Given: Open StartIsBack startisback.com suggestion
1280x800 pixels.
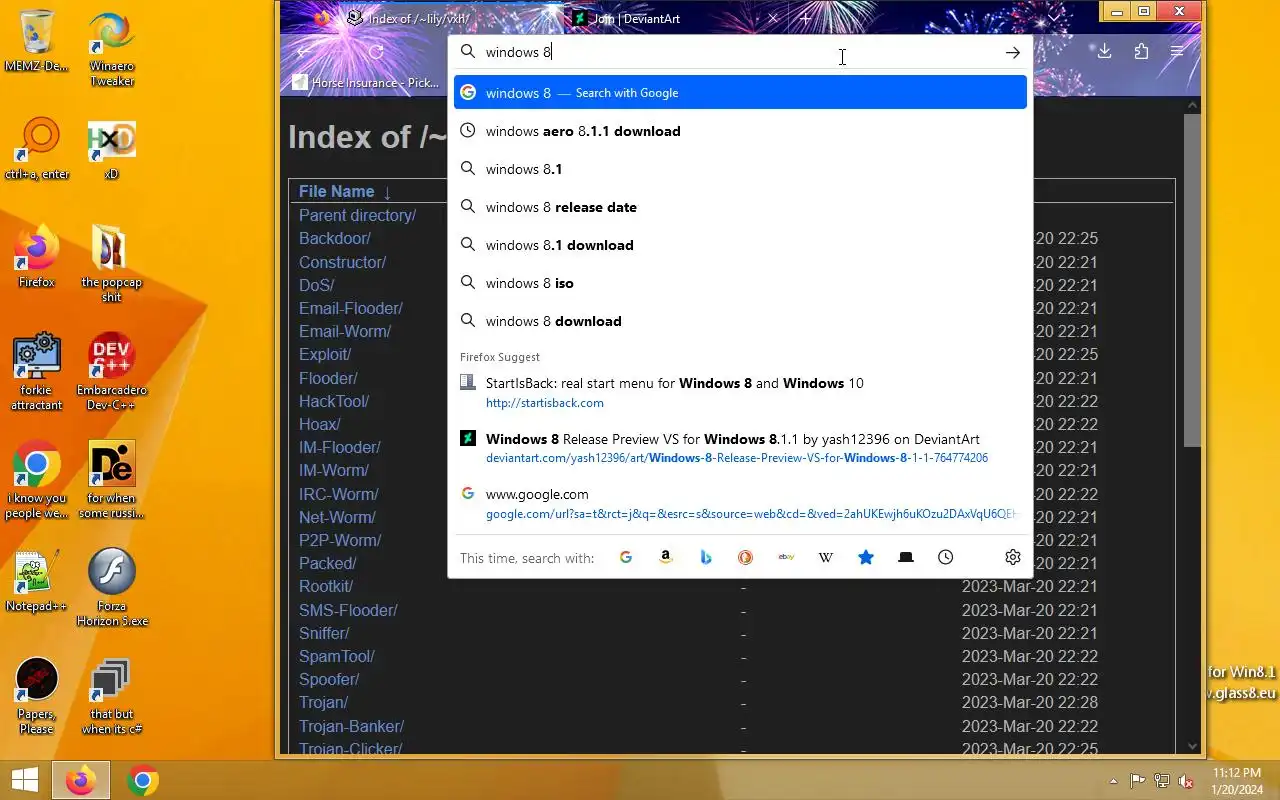Looking at the screenshot, I should pyautogui.click(x=740, y=392).
